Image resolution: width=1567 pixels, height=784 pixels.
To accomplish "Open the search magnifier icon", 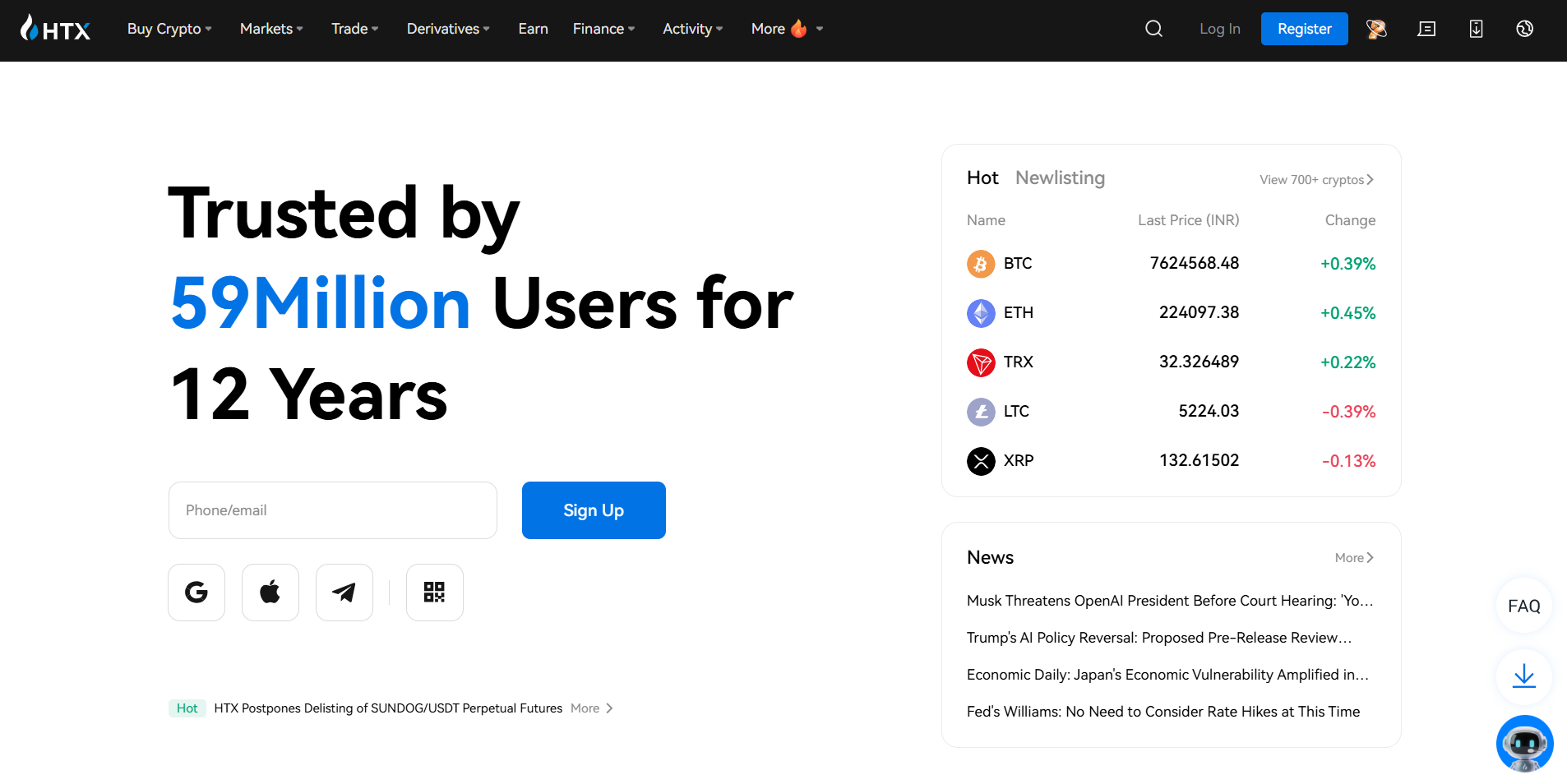I will pyautogui.click(x=1153, y=29).
